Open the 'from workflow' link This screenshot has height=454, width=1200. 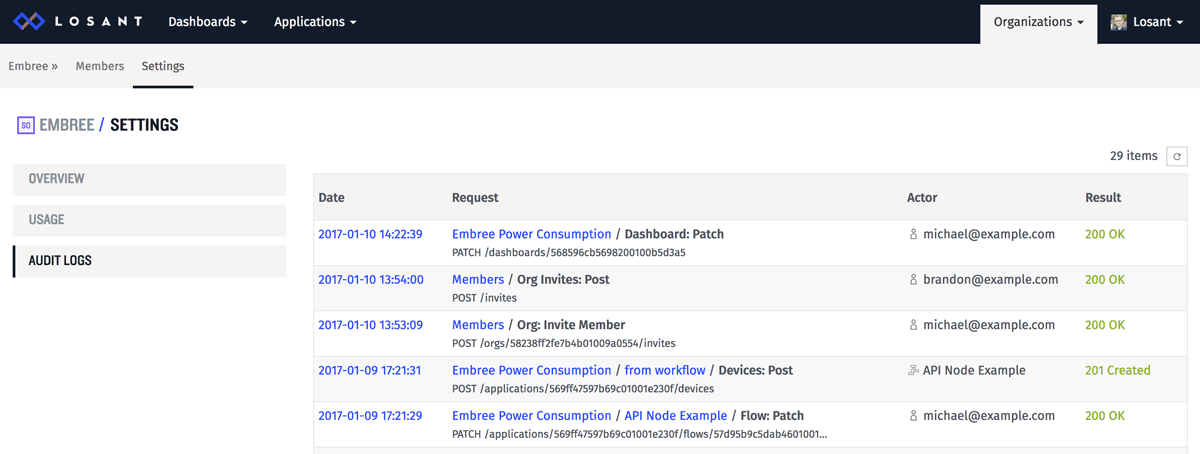click(665, 371)
